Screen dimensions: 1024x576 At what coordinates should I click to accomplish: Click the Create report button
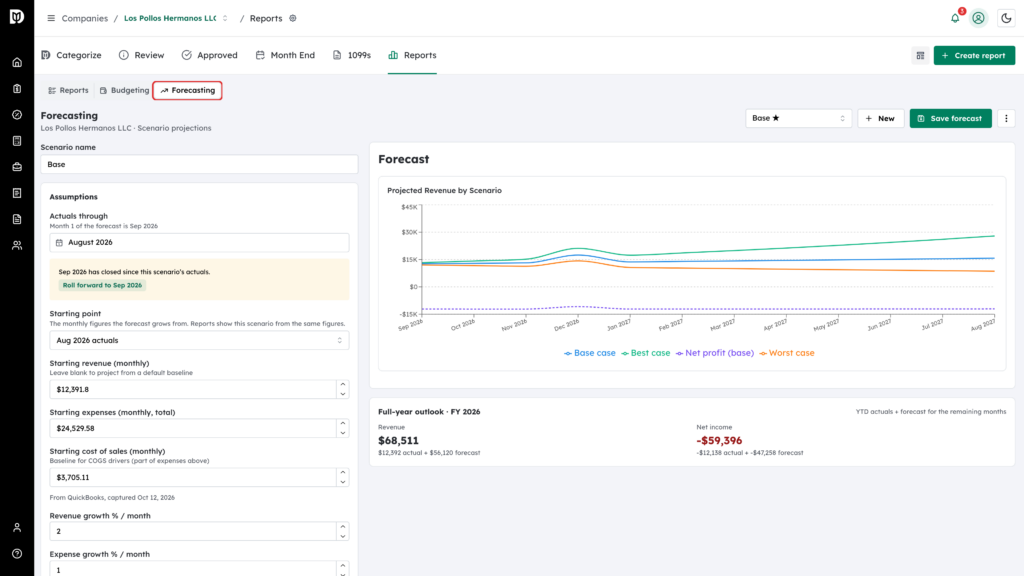(974, 56)
